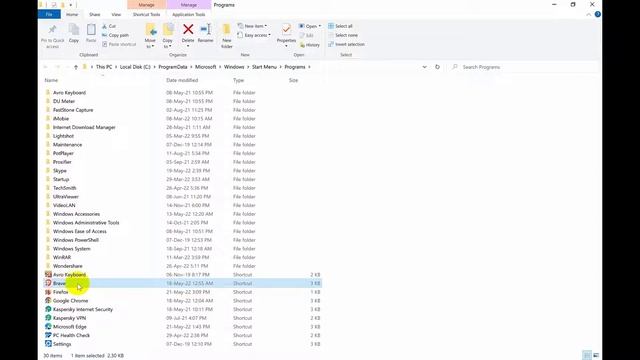Click the Brave shortcut icon
Screen dimensions: 640x360
(48, 283)
